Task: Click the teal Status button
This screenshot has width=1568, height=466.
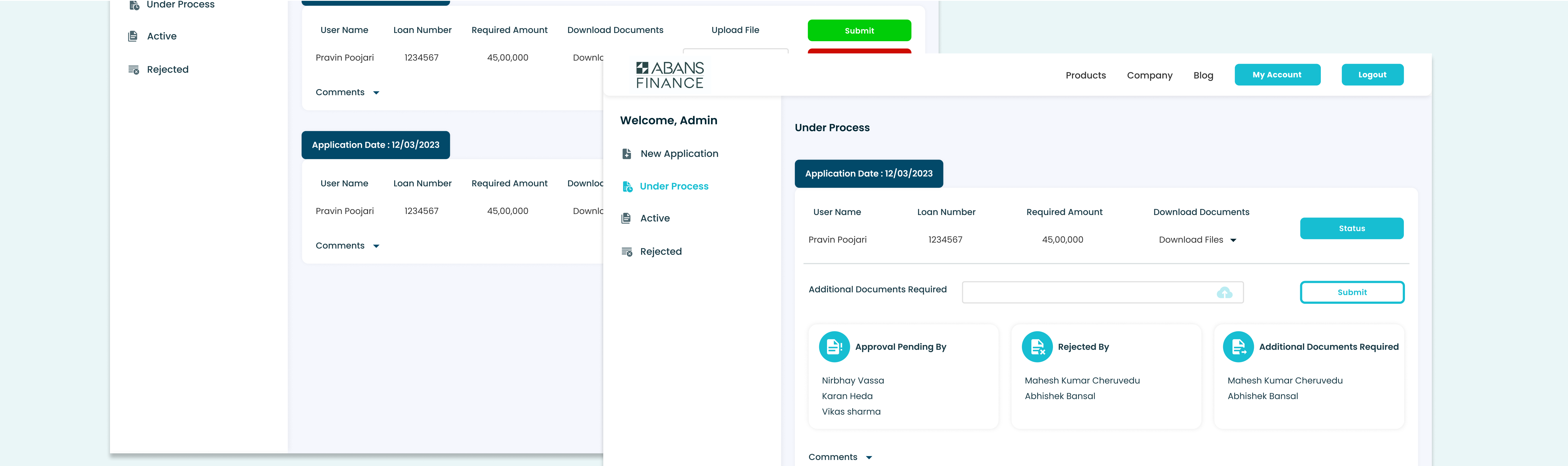Action: click(x=1351, y=228)
